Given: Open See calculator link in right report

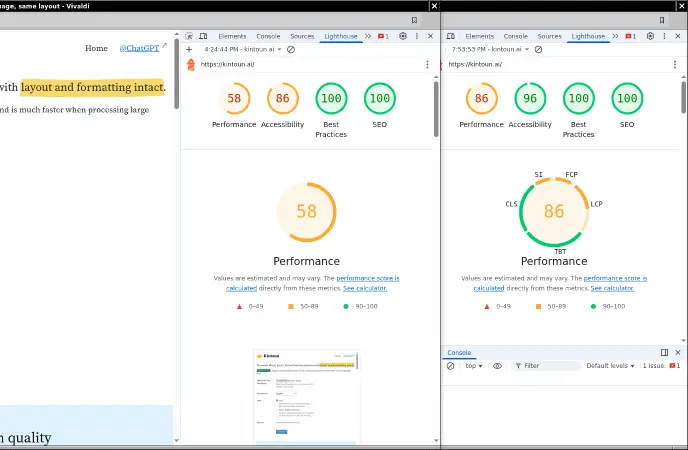Looking at the screenshot, I should [613, 288].
